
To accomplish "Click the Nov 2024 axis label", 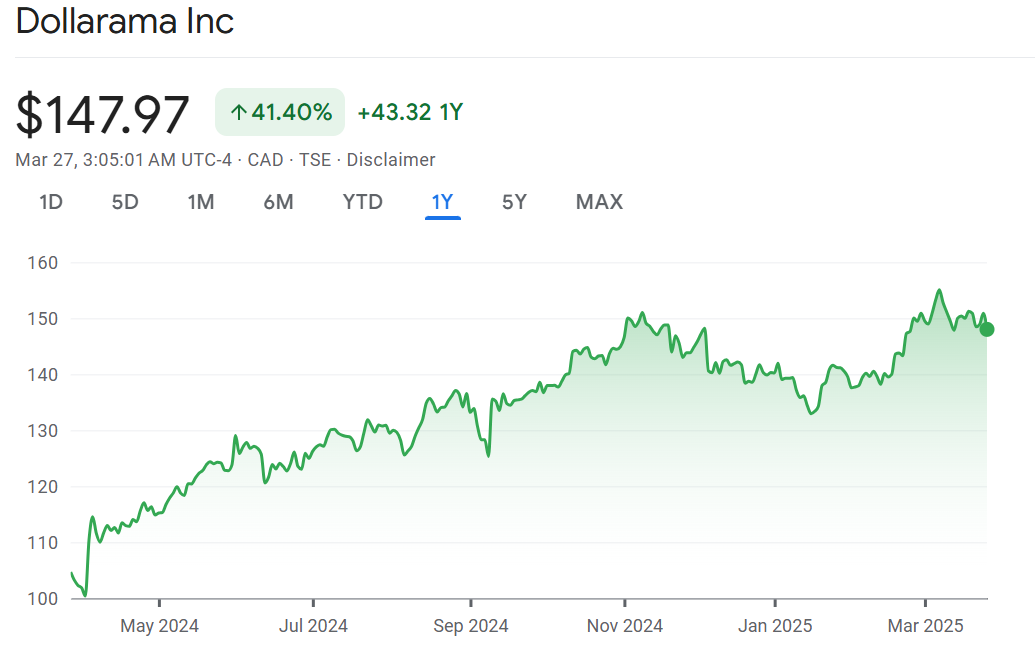I will click(x=625, y=626).
